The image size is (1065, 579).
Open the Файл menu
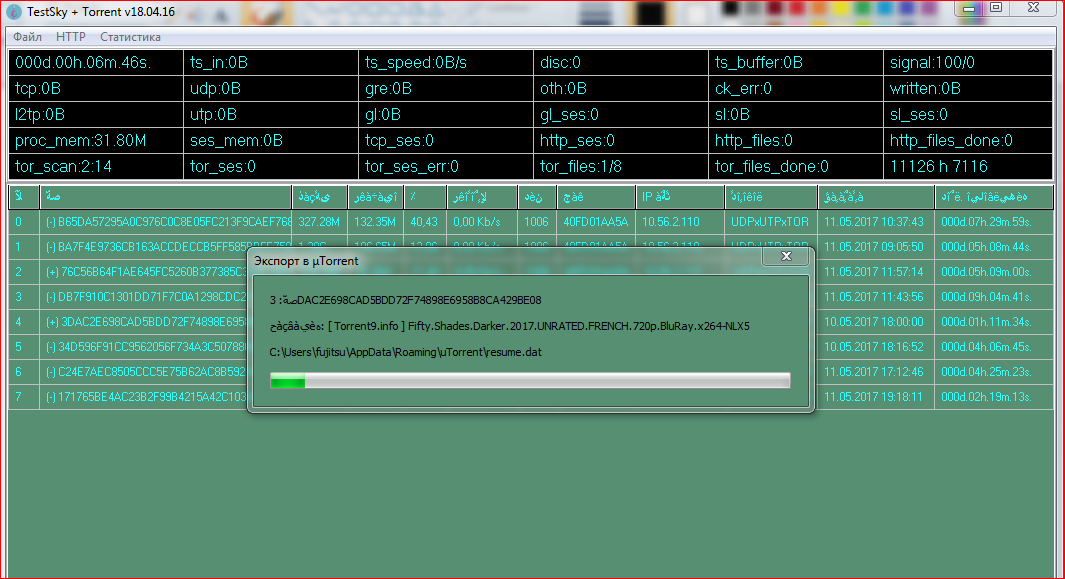(x=28, y=37)
